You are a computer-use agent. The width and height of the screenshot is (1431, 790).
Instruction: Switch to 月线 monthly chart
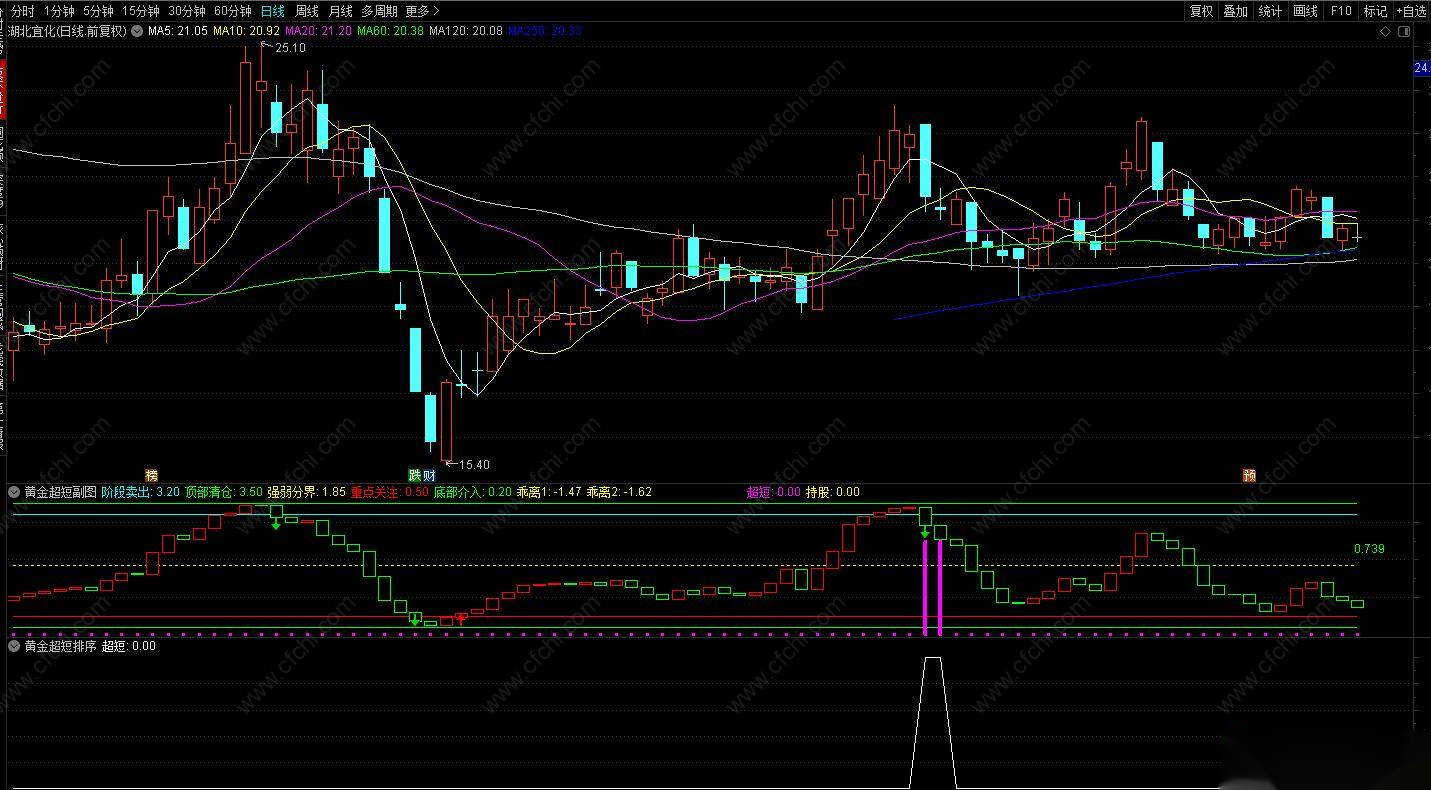coord(340,11)
